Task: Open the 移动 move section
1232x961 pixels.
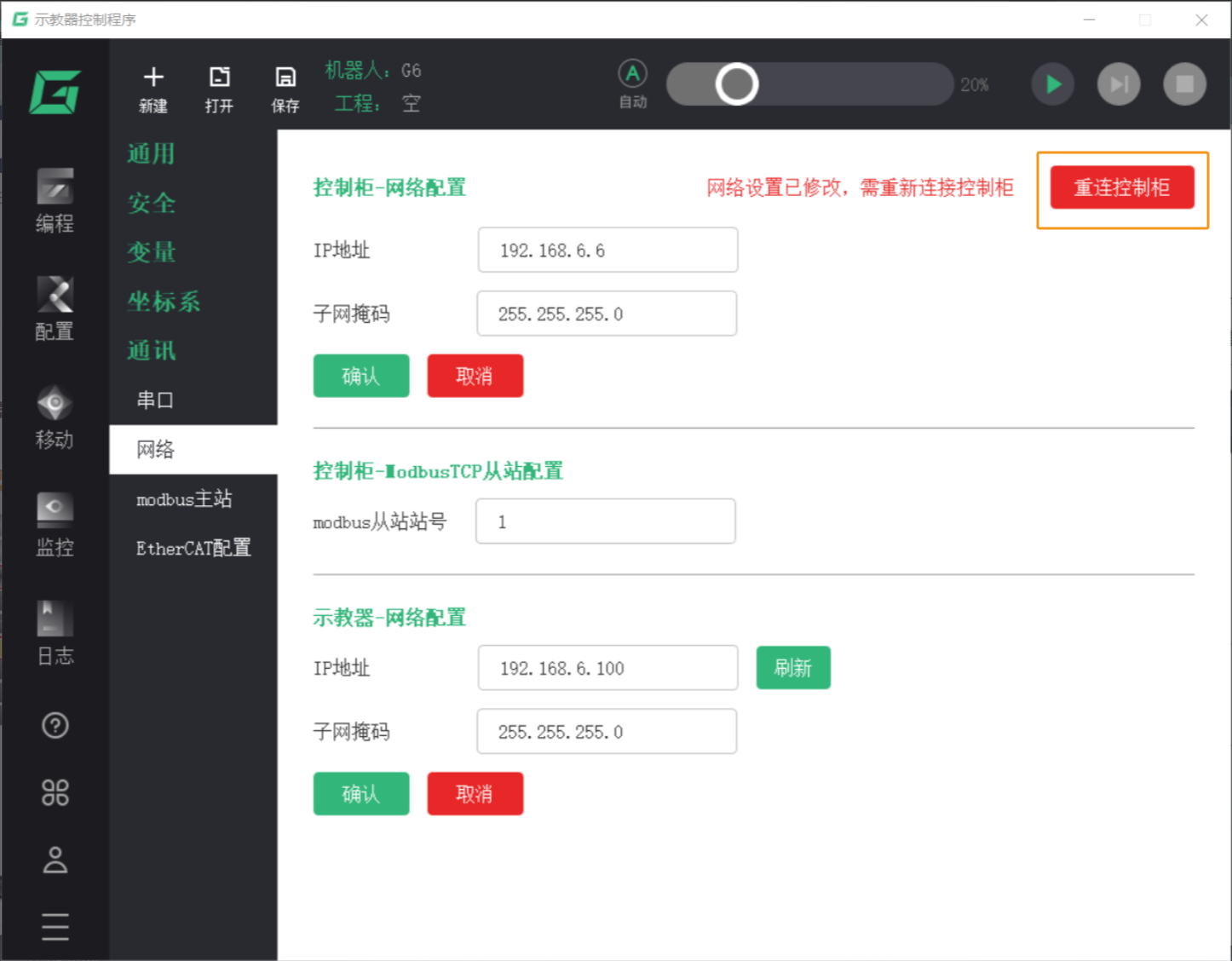Action: tap(55, 417)
